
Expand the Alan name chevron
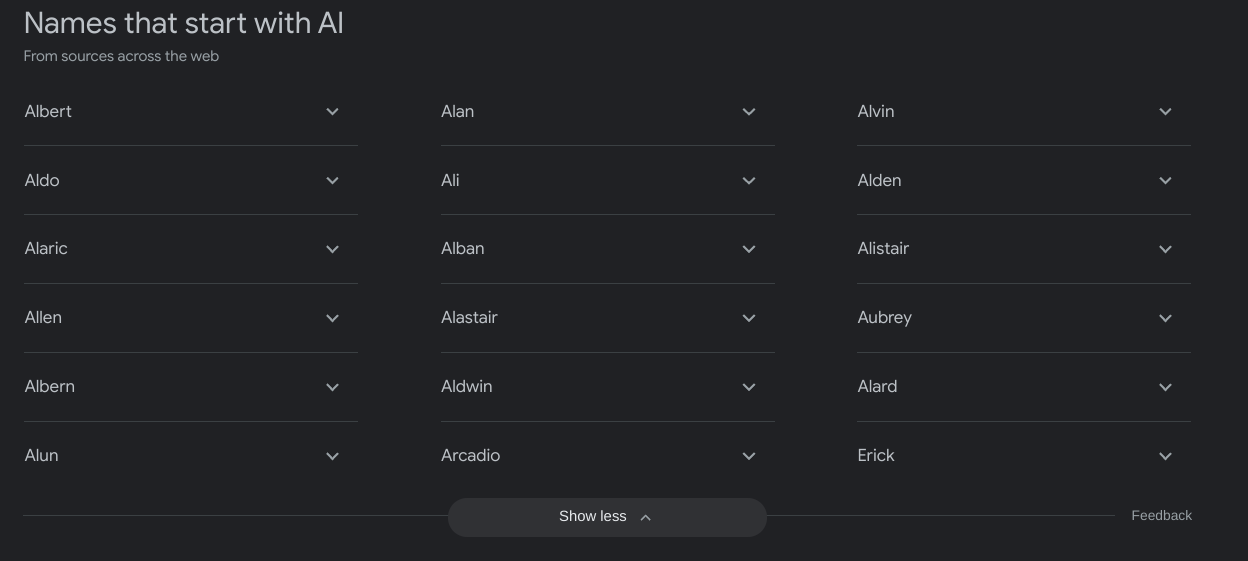(x=748, y=112)
